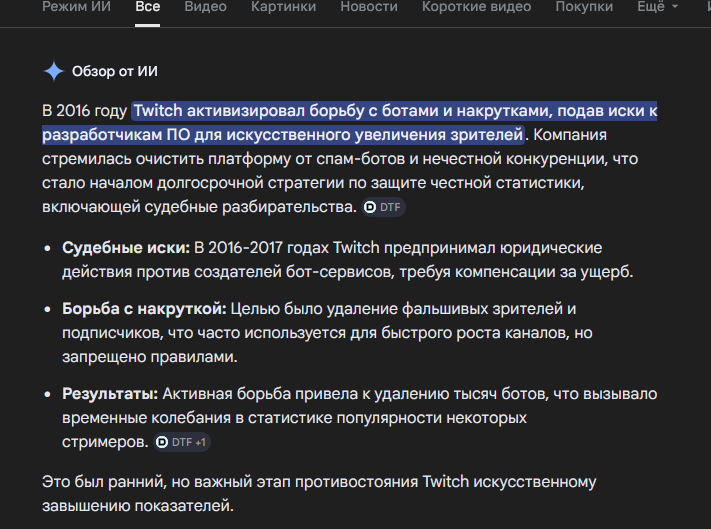Click the Борьба с накруткой bullet heading
711x529 pixels.
coord(144,309)
